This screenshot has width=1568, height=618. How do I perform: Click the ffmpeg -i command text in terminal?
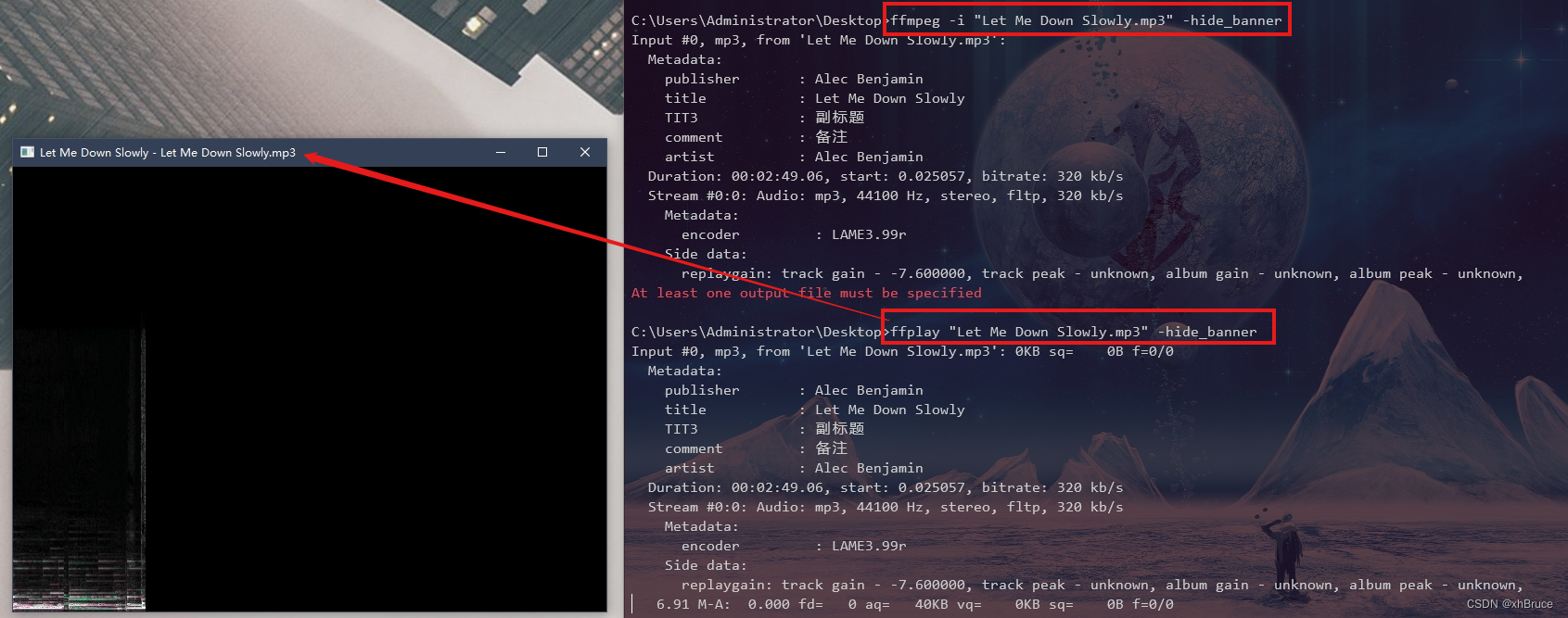pos(1087,20)
